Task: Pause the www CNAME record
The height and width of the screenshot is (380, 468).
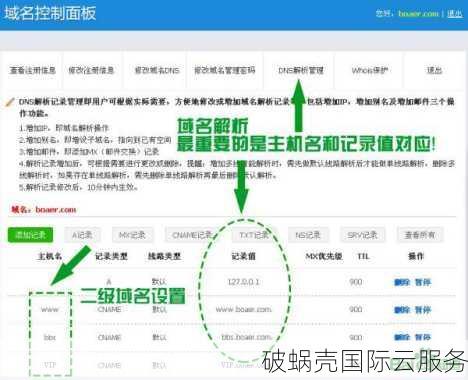Action: coord(423,310)
